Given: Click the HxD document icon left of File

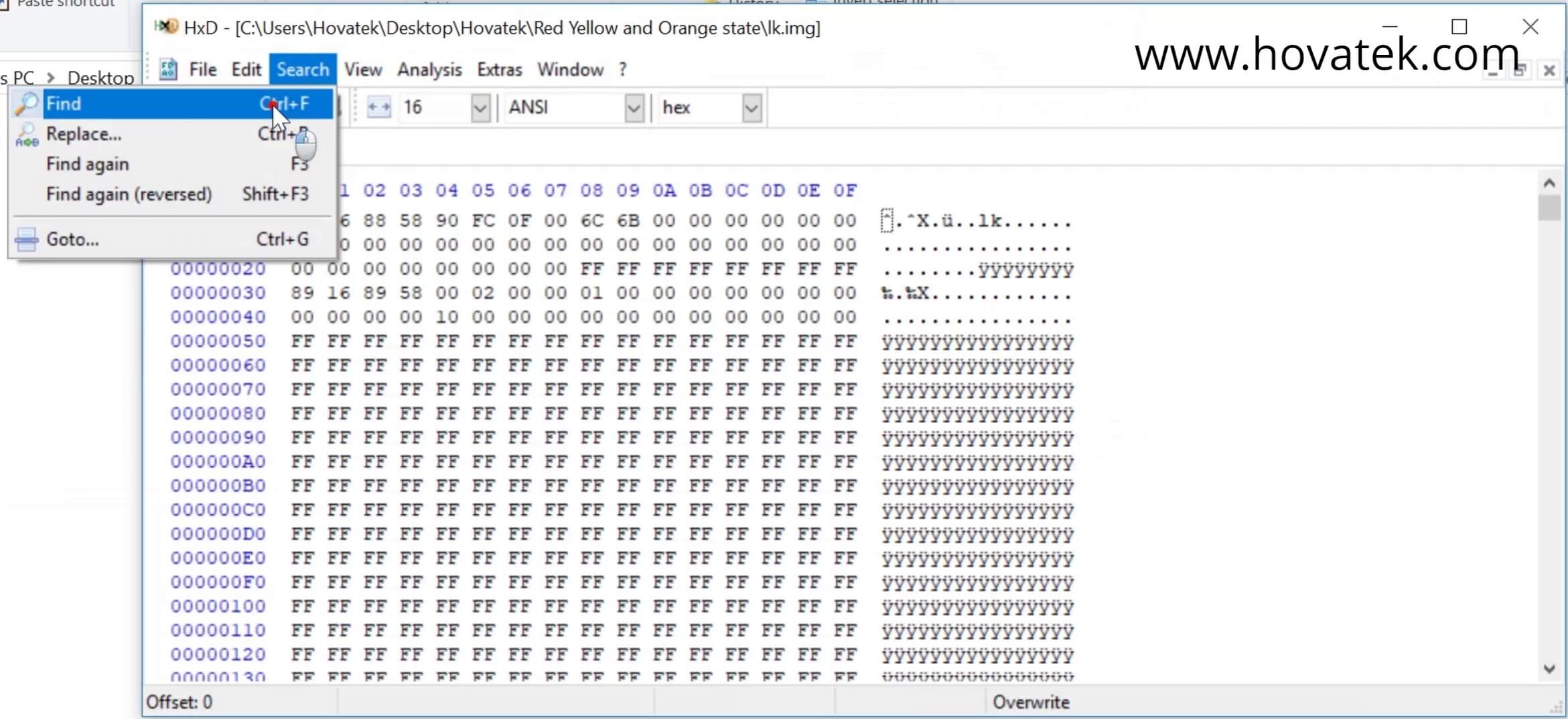Looking at the screenshot, I should pyautogui.click(x=167, y=69).
